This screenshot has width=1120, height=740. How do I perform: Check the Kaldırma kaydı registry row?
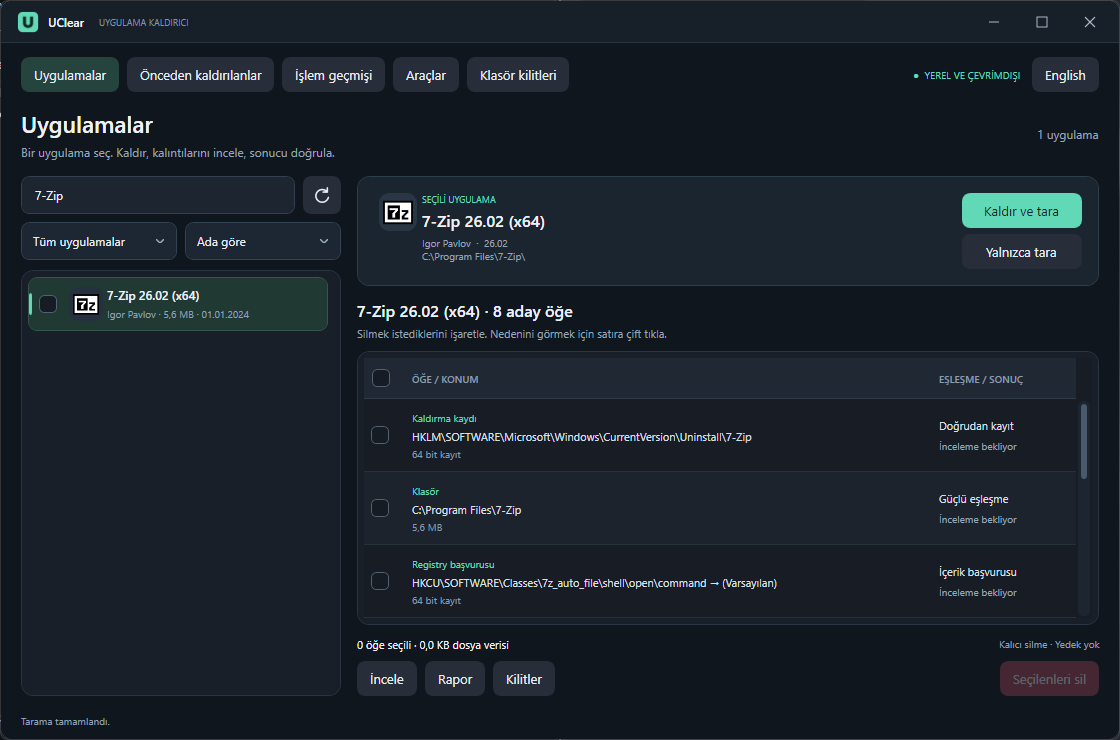[380, 435]
